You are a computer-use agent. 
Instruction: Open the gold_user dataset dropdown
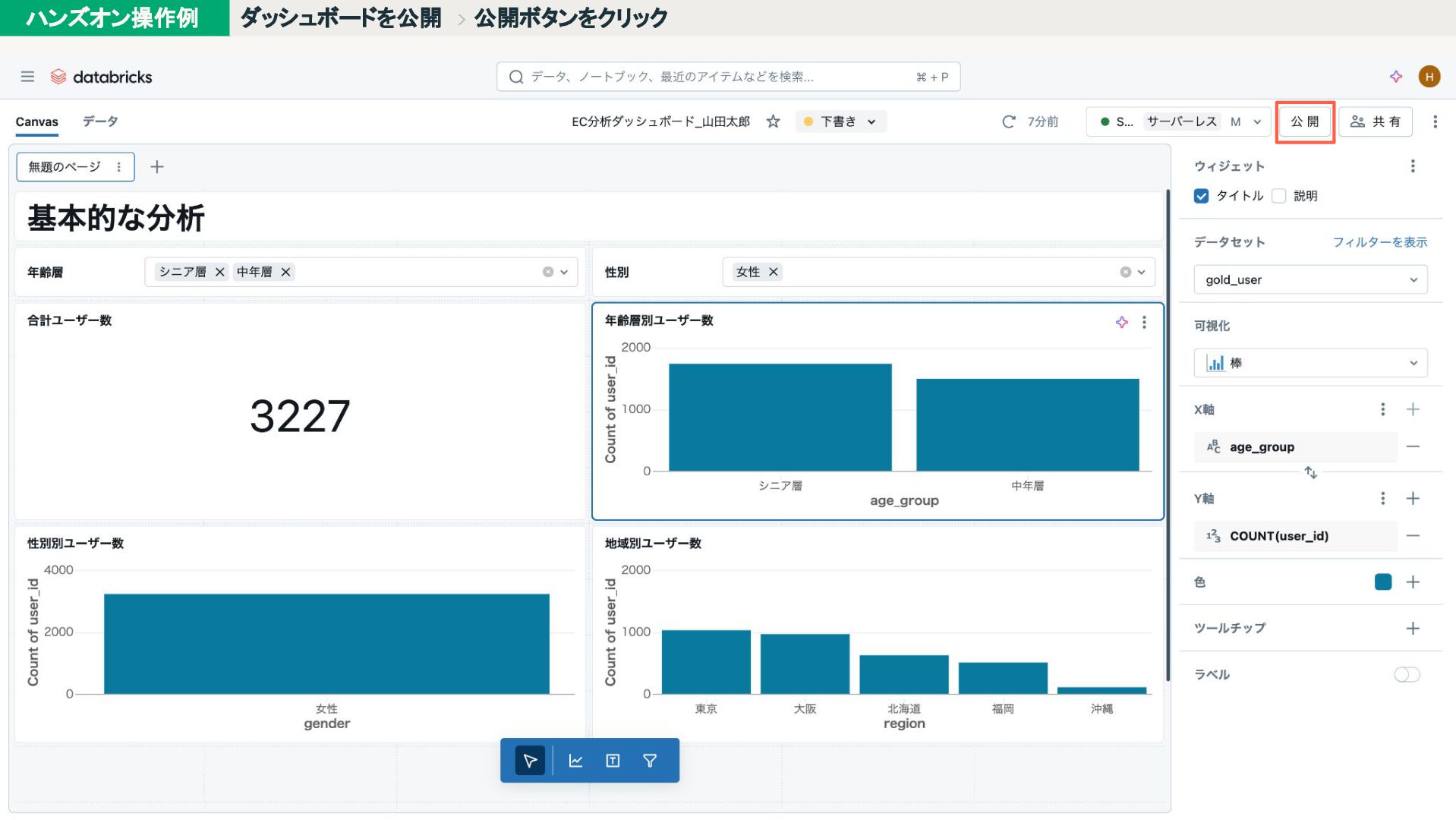click(1309, 279)
